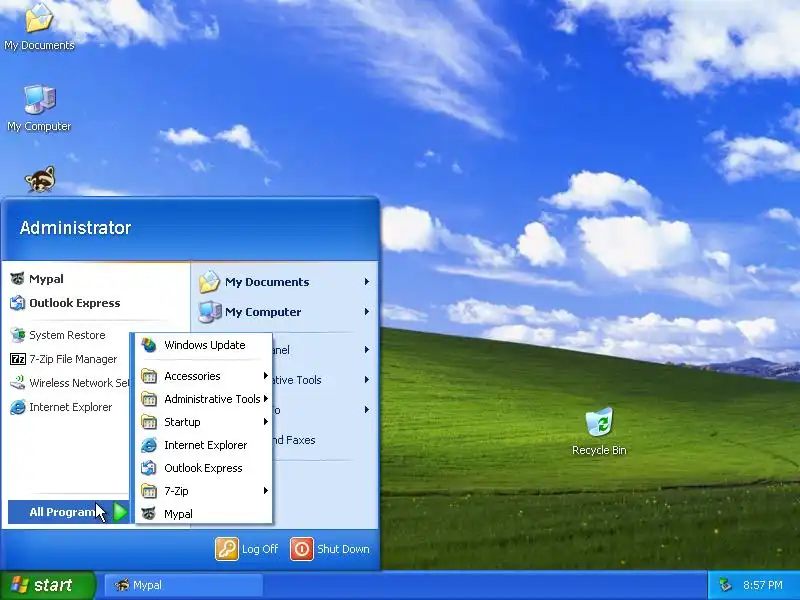Expand the 7-Zip submenu arrow
Screen dimensions: 800x600
point(265,491)
